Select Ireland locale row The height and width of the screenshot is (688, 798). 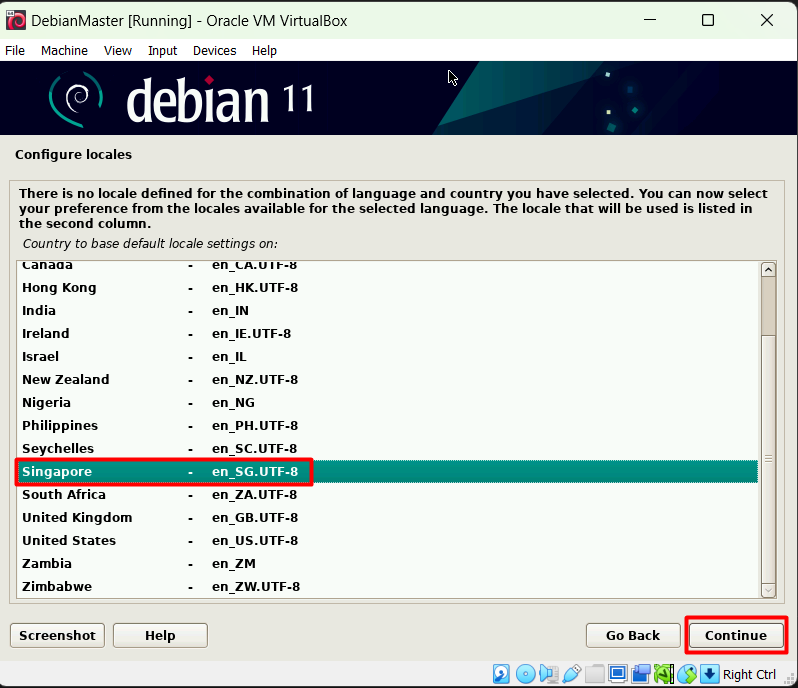tap(387, 334)
